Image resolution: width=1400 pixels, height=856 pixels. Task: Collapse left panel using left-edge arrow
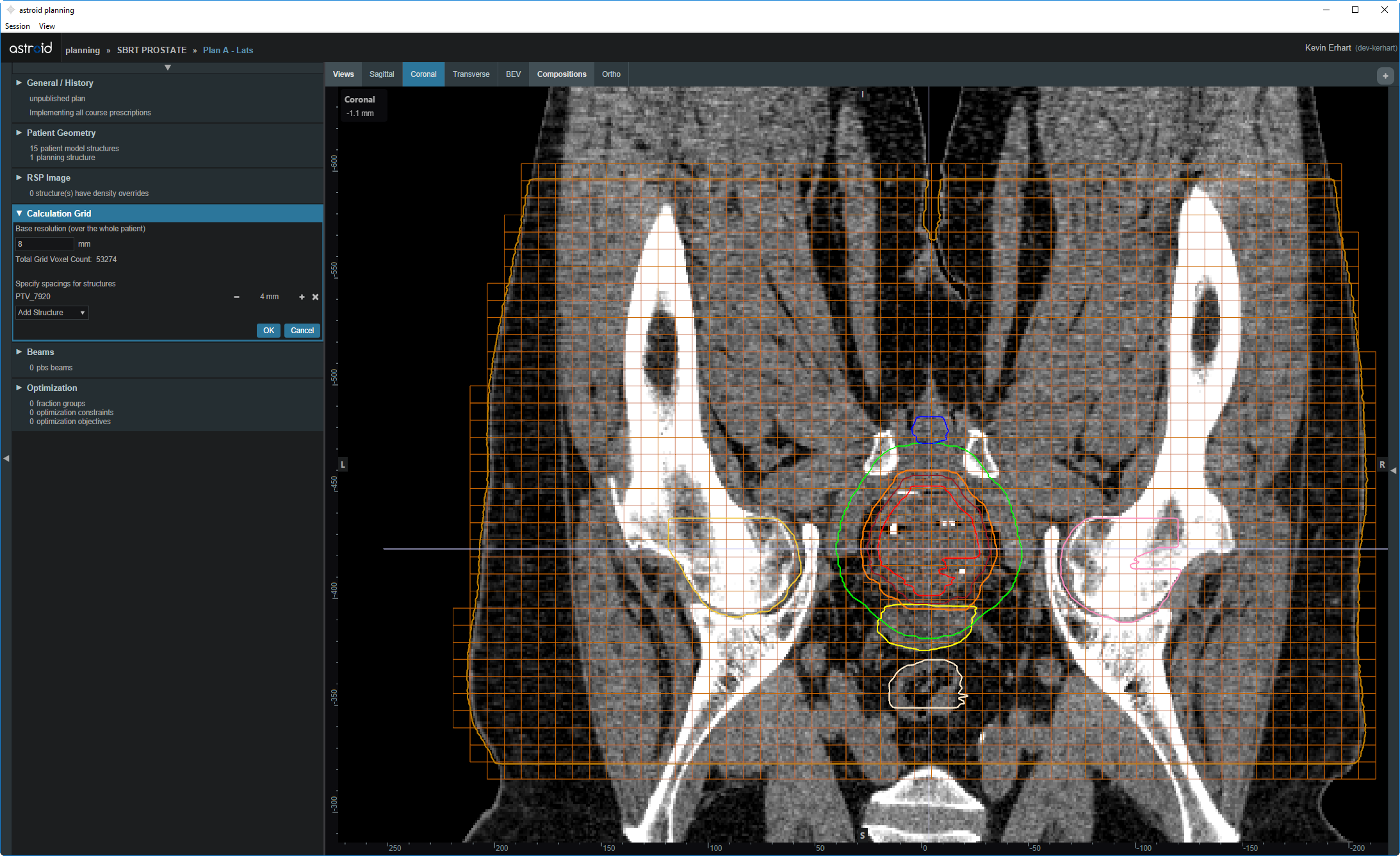[x=6, y=458]
